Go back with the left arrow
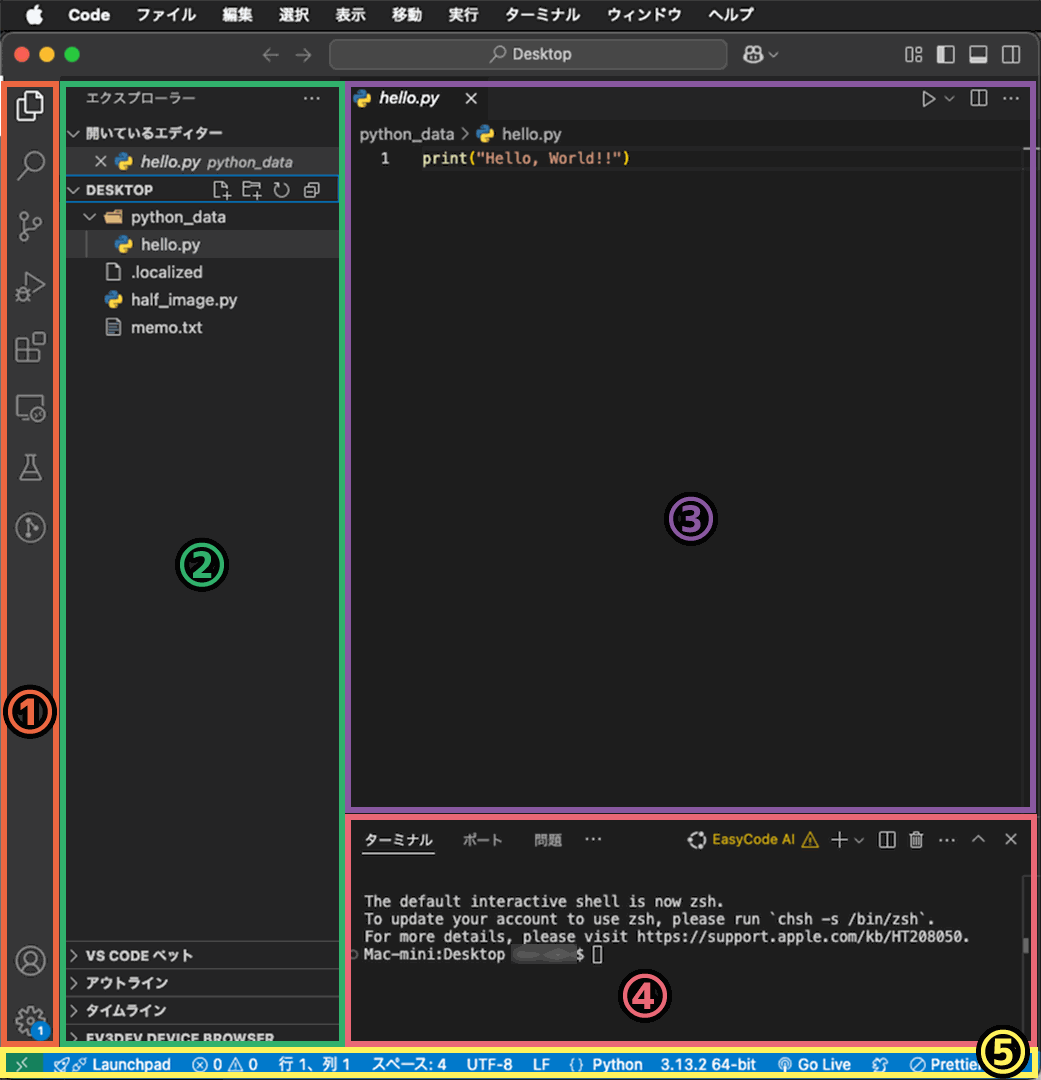 tap(271, 54)
